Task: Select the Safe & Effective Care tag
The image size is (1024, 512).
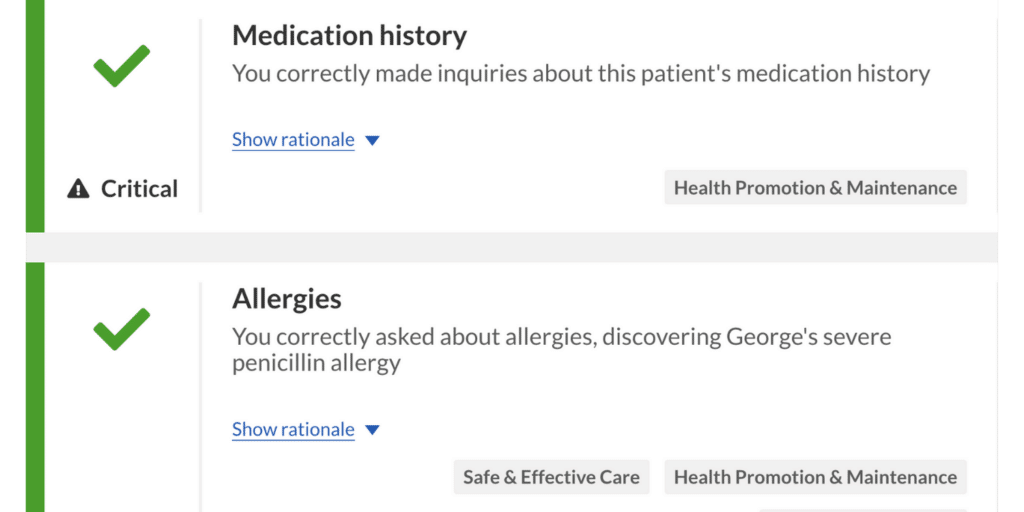Action: [552, 477]
